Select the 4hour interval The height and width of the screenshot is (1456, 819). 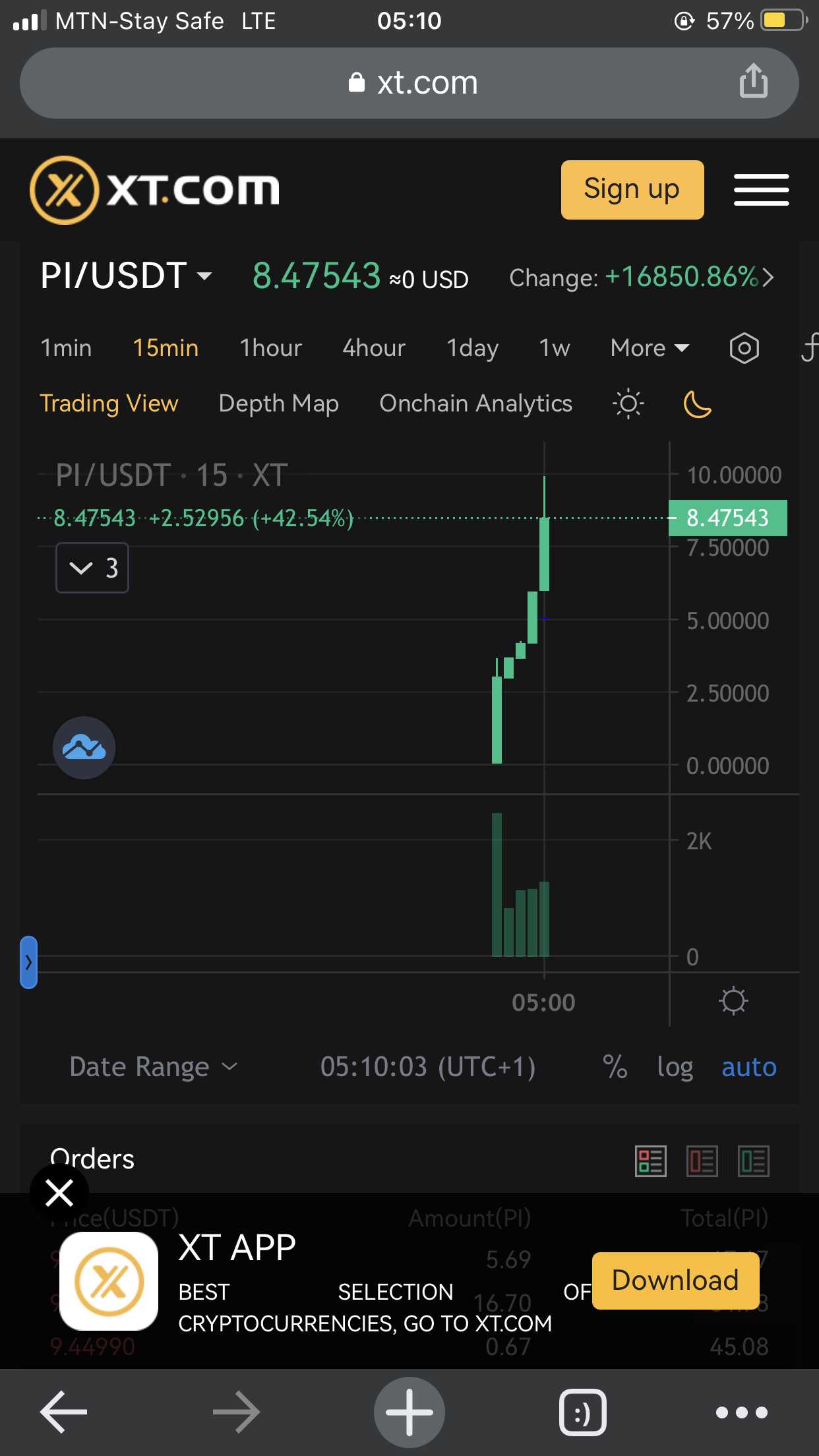[x=374, y=348]
